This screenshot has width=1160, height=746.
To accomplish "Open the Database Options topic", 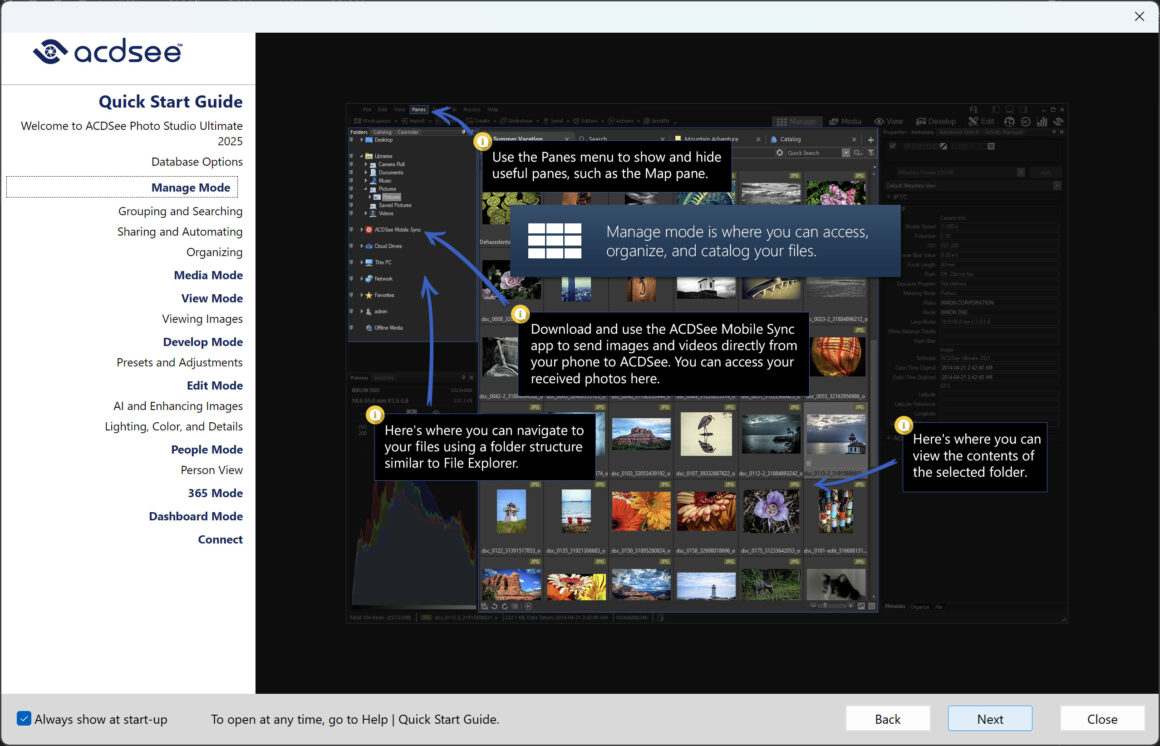I will click(197, 161).
